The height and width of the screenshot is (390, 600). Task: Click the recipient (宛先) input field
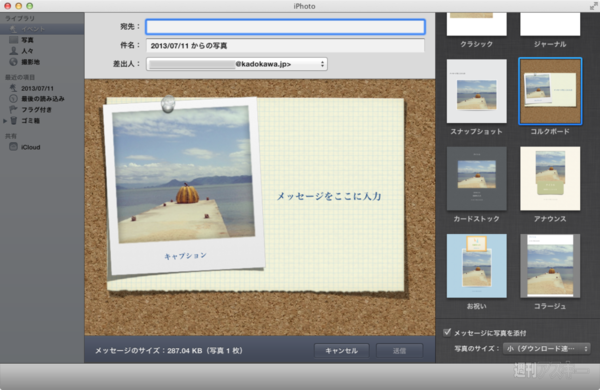tap(285, 27)
